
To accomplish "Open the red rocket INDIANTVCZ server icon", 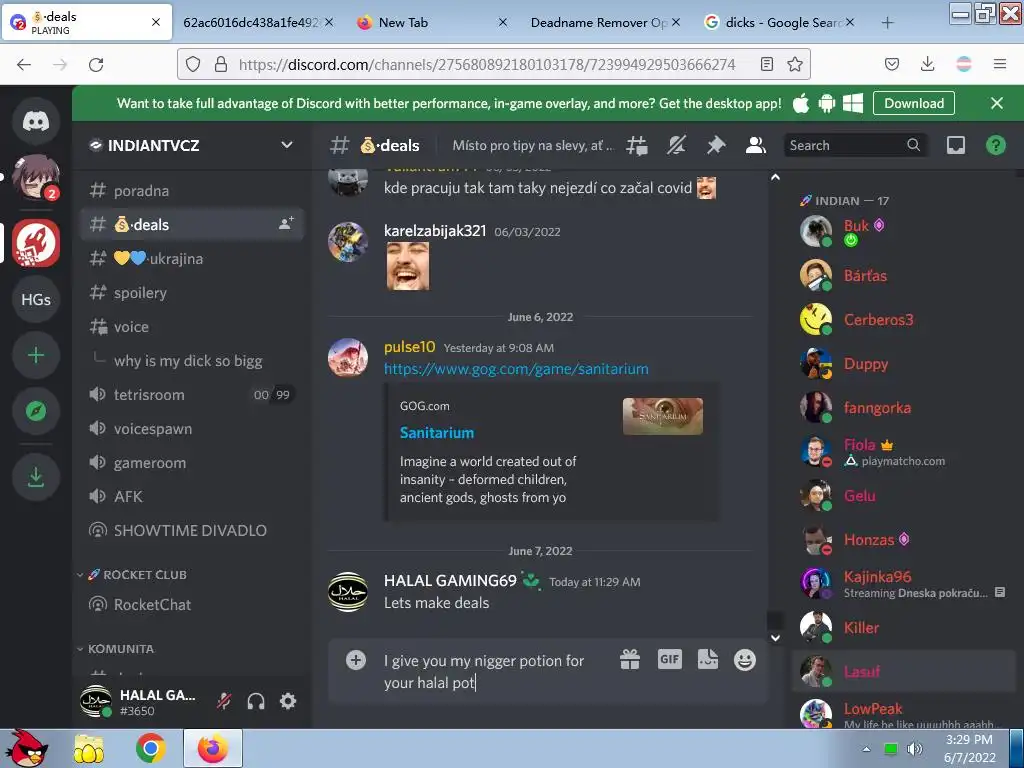I will [x=36, y=243].
